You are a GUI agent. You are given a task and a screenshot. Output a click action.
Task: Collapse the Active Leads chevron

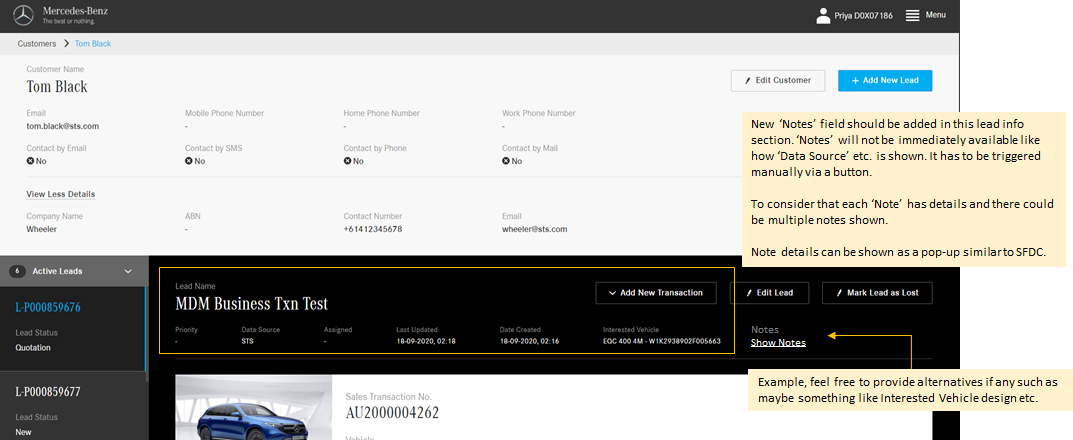click(x=128, y=272)
